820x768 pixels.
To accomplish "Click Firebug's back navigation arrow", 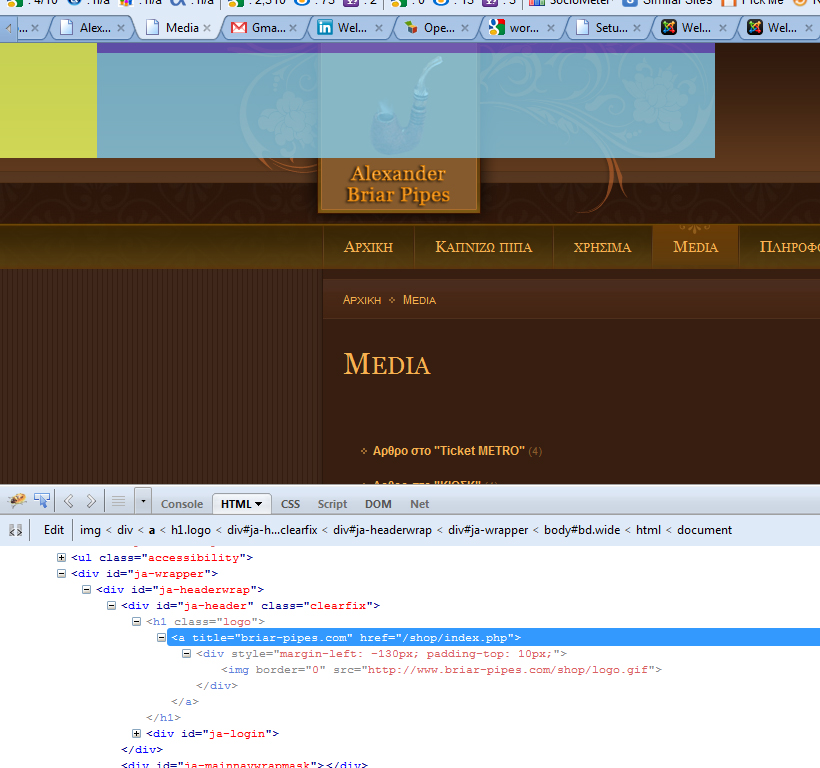I will [x=69, y=501].
